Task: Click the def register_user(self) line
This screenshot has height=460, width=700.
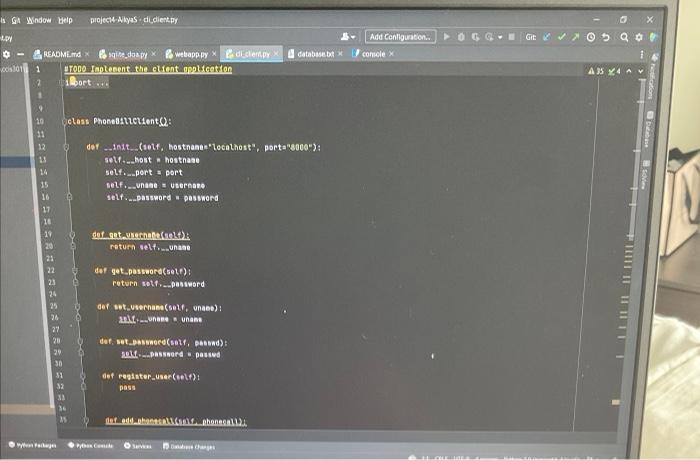Action: [151, 376]
